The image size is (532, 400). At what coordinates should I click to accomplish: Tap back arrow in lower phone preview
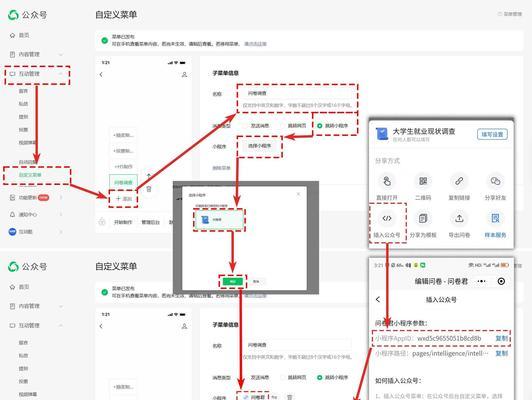101,326
